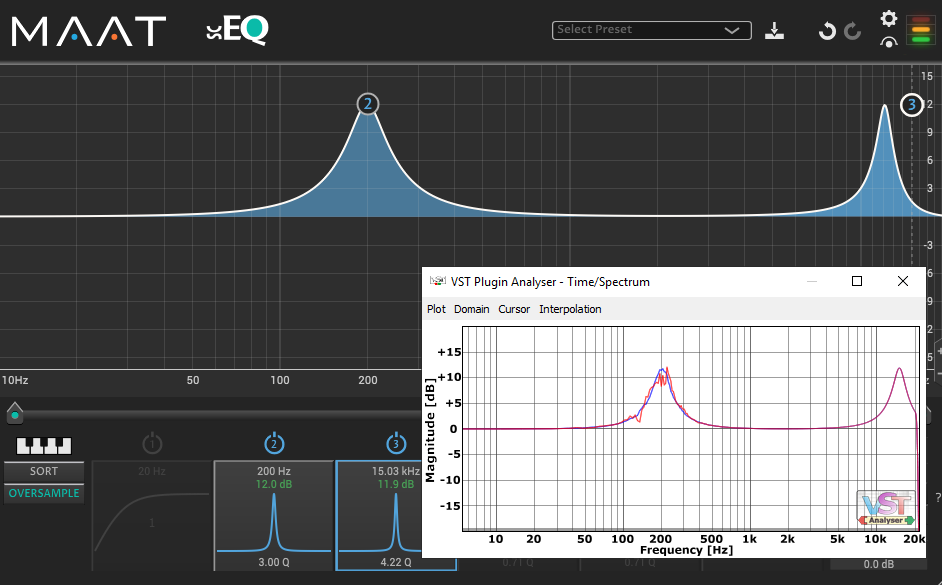
Task: Click the save preset download icon
Action: tap(774, 30)
